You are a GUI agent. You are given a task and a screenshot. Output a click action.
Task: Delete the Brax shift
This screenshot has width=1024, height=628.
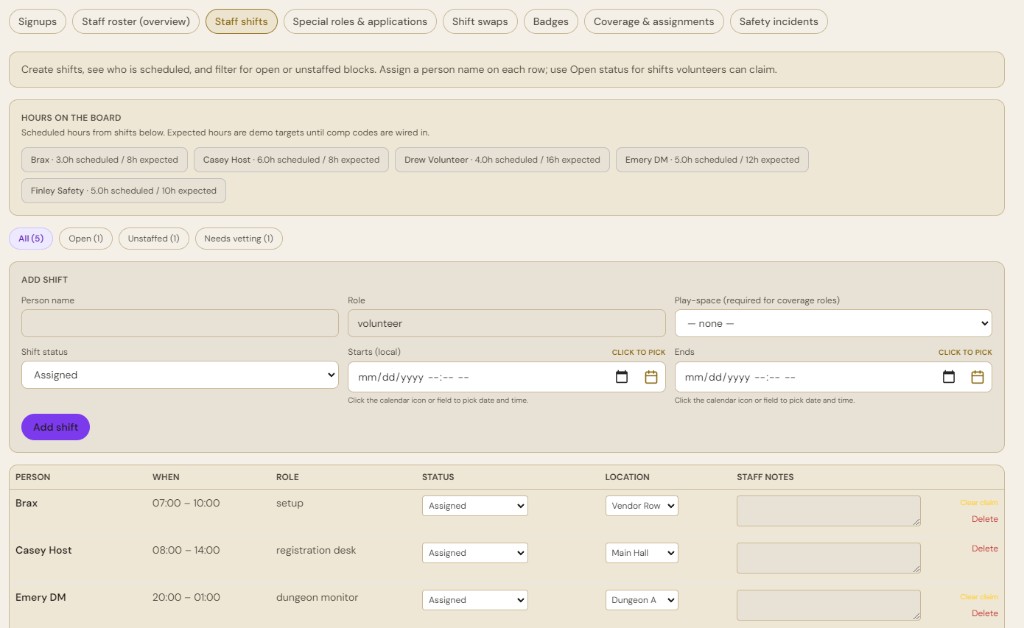pyautogui.click(x=984, y=519)
